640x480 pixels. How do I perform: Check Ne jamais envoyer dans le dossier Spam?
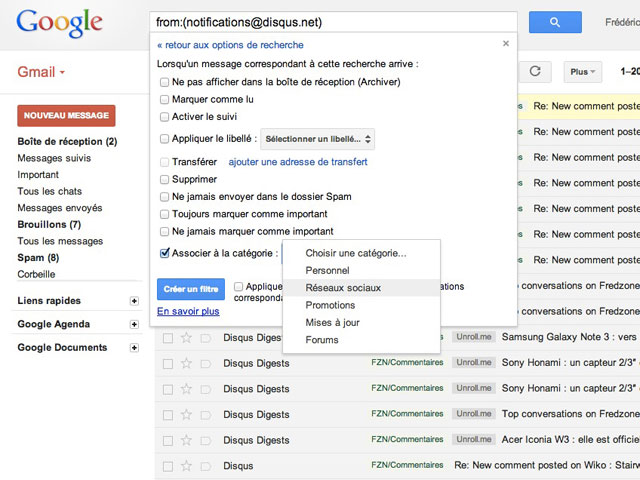(x=164, y=197)
